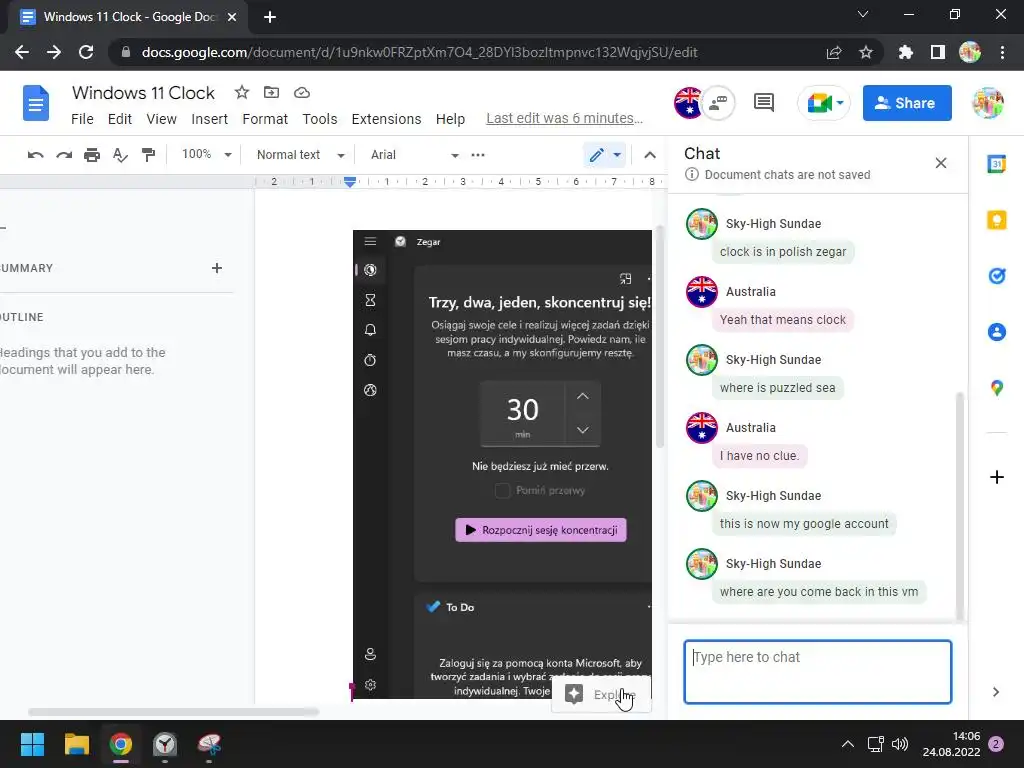
Task: Click the Chrome extensions puzzle icon
Action: (x=905, y=52)
